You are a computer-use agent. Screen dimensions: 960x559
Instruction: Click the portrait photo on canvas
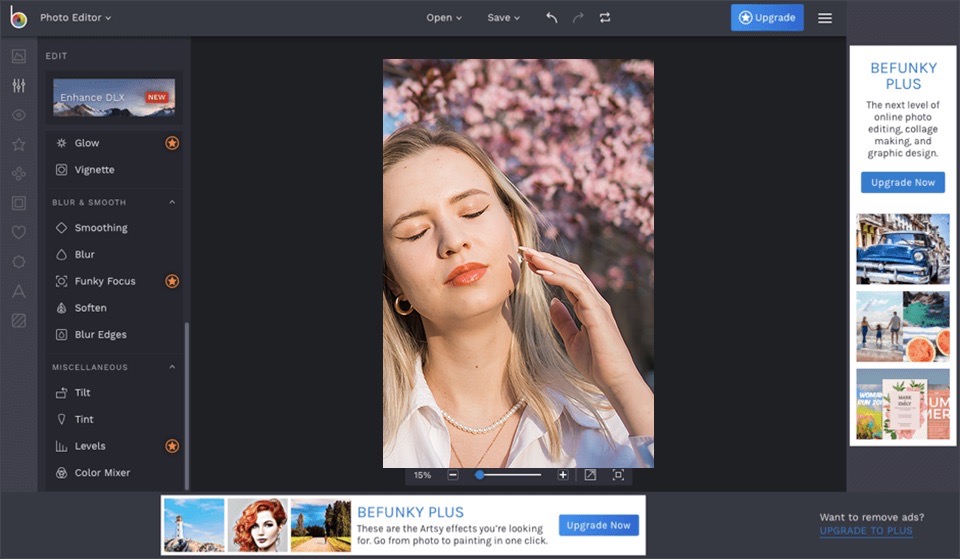(x=518, y=263)
